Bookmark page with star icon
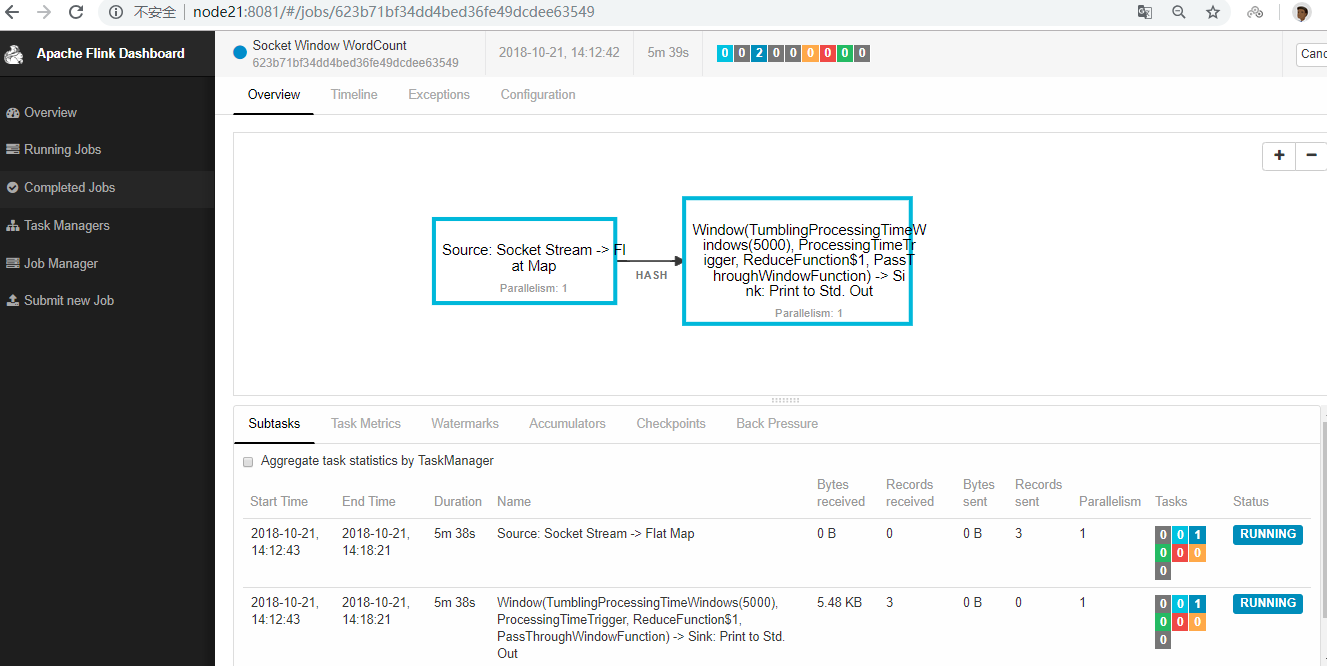This screenshot has height=666, width=1327. coord(1213,12)
